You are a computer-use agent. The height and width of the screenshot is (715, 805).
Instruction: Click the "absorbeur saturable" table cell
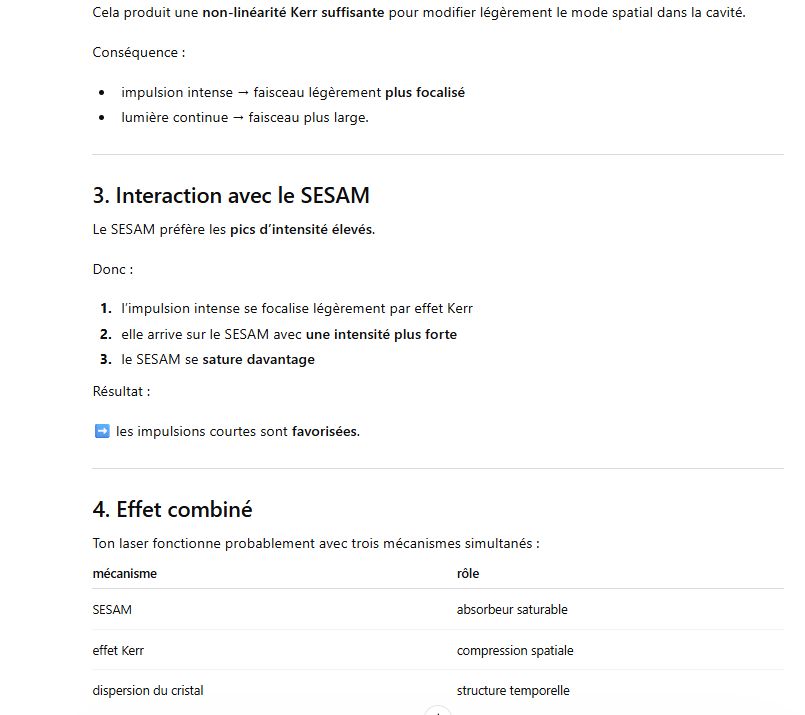tap(512, 609)
